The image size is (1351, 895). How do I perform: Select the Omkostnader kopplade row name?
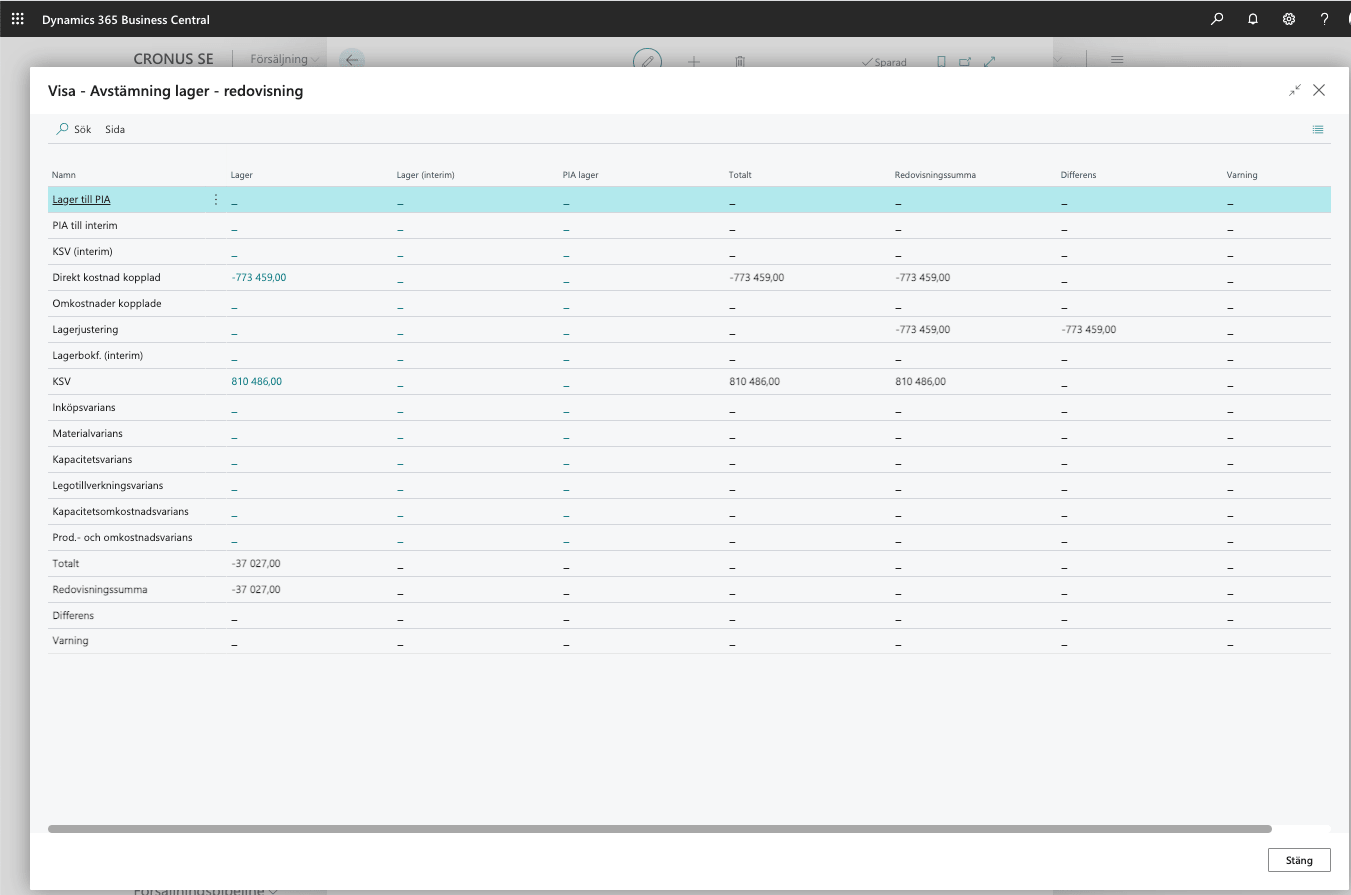pyautogui.click(x=107, y=303)
